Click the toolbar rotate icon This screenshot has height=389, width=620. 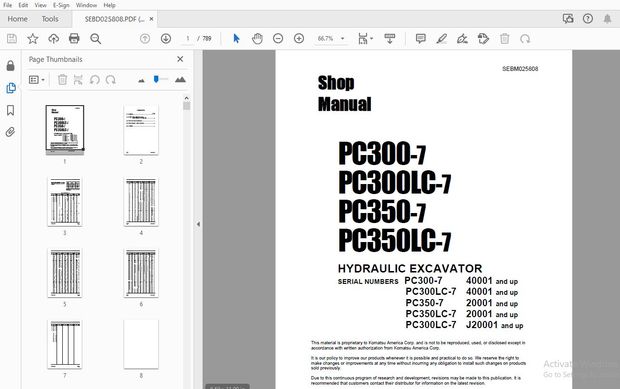[x=525, y=38]
